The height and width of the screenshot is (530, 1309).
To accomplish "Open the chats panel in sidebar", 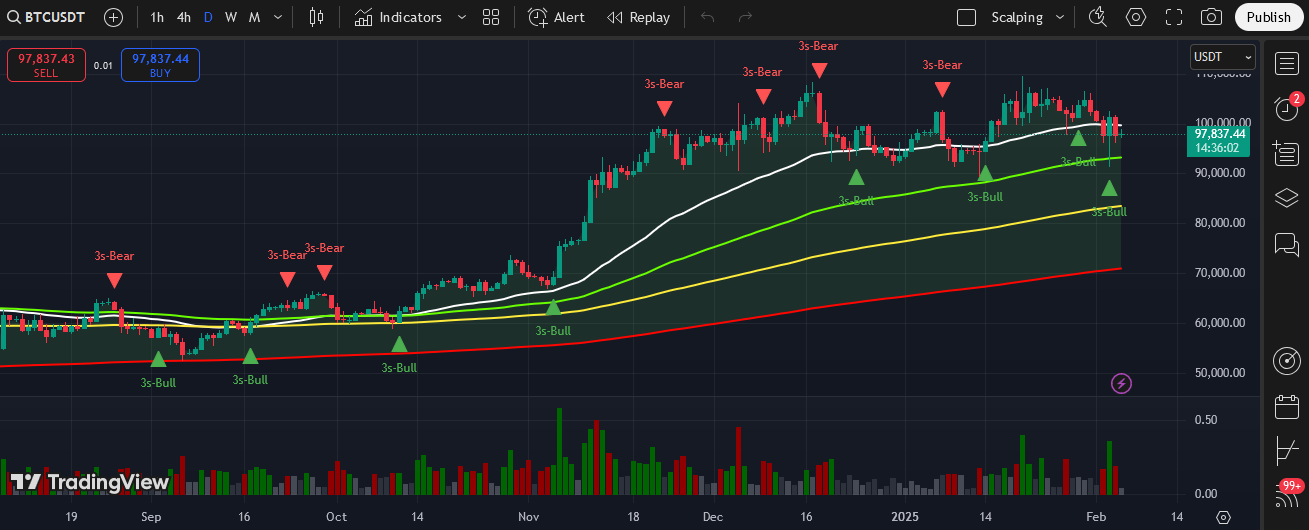I will (1286, 243).
